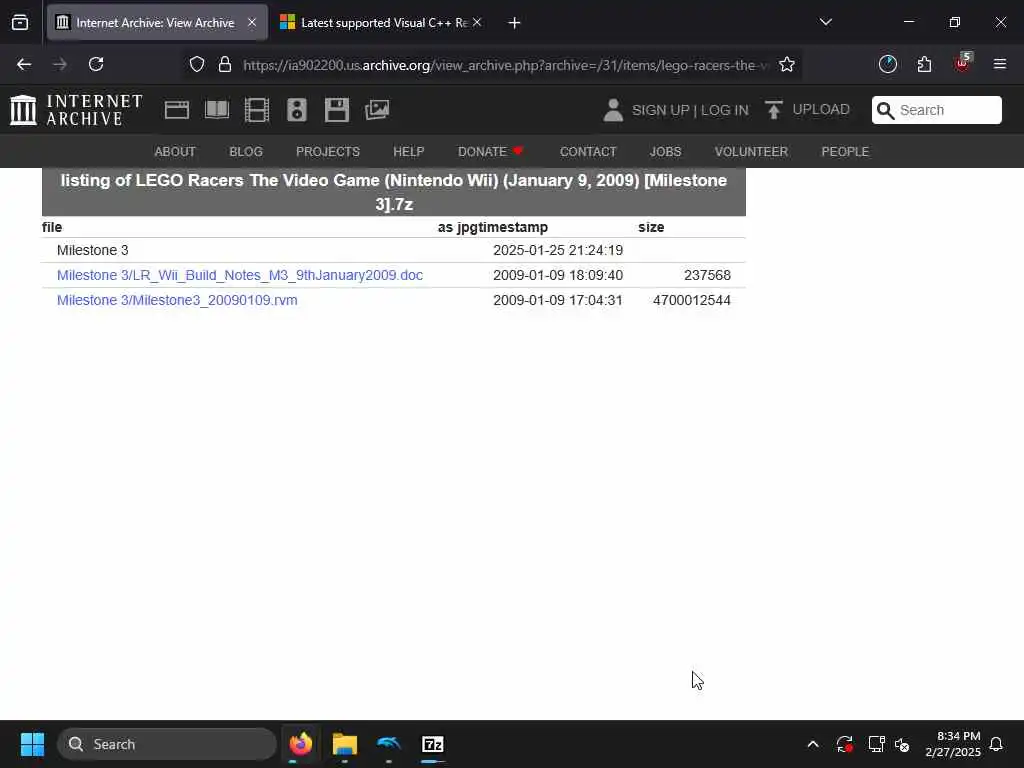The width and height of the screenshot is (1024, 768).
Task: Select the 4700012544 size value
Action: click(692, 300)
